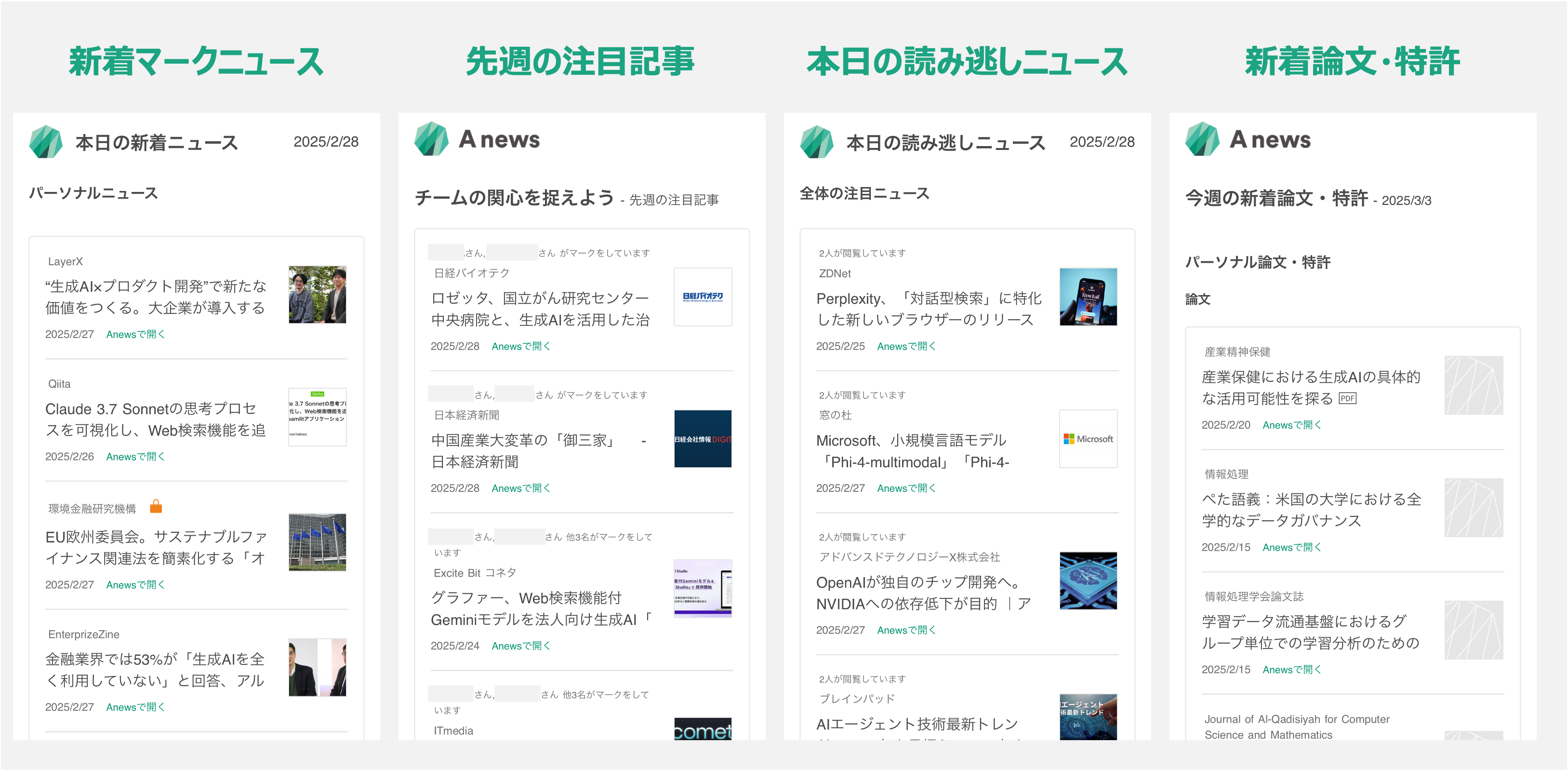Click the OpenAI chip thumbnail image
The image size is (1568, 771).
tap(1088, 581)
